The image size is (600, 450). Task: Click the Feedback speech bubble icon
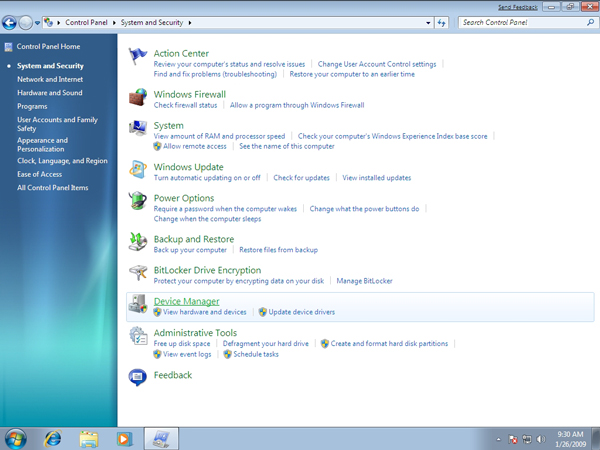pos(138,376)
